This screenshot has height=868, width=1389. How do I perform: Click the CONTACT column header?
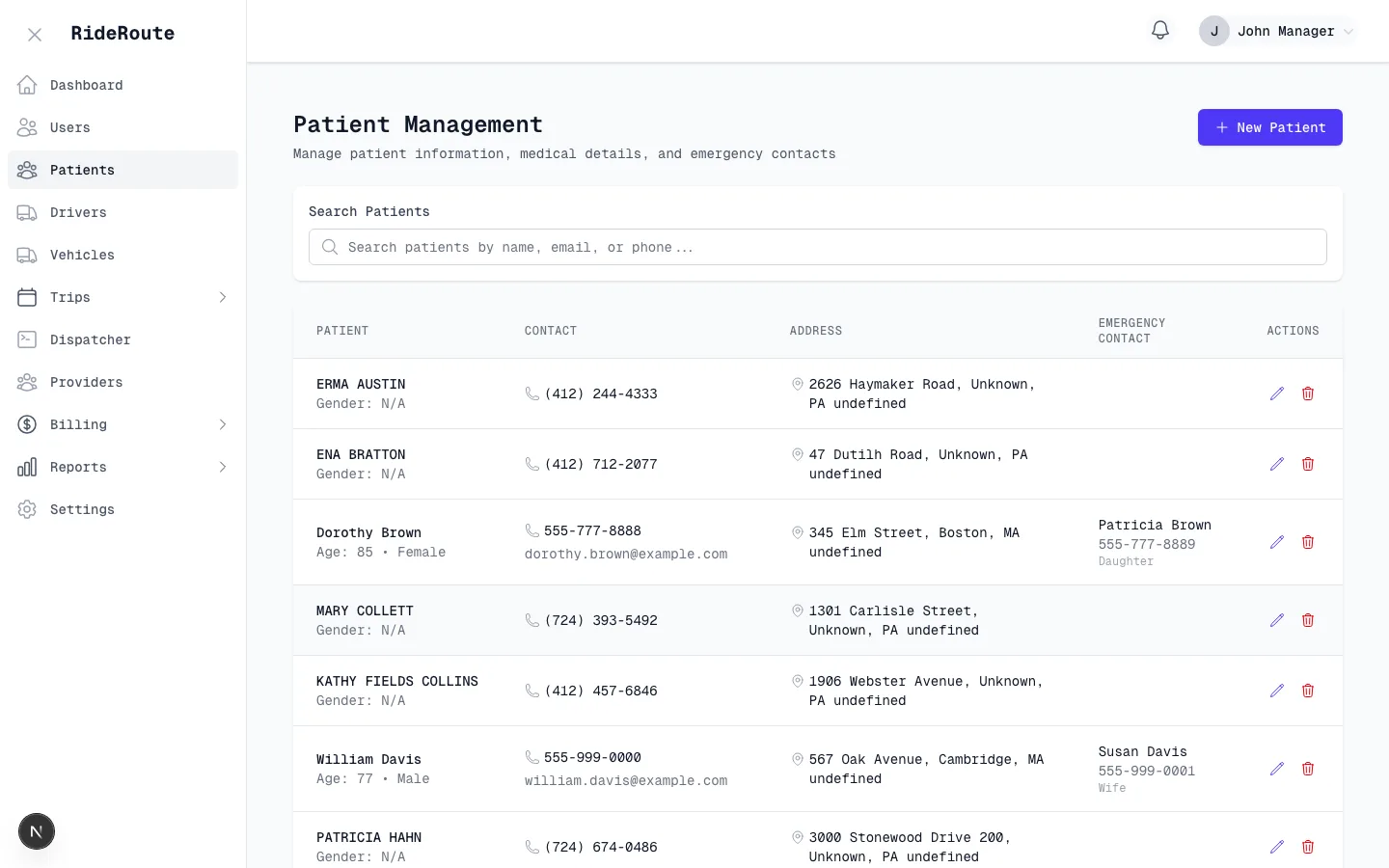(x=551, y=331)
